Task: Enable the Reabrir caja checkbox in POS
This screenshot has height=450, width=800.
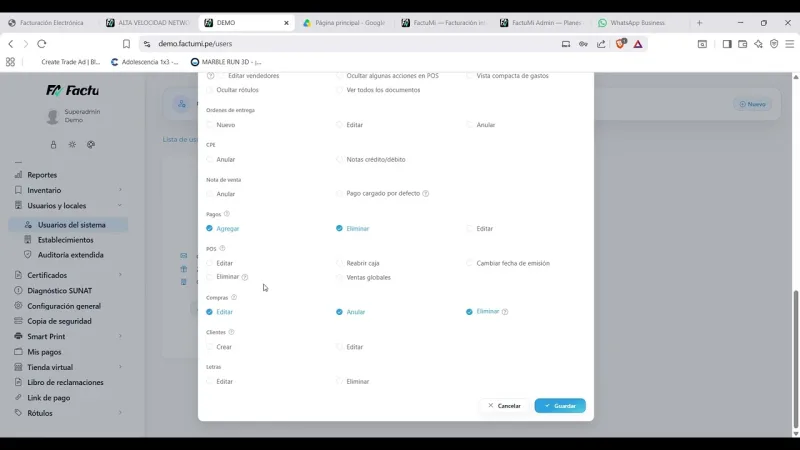Action: 339,263
